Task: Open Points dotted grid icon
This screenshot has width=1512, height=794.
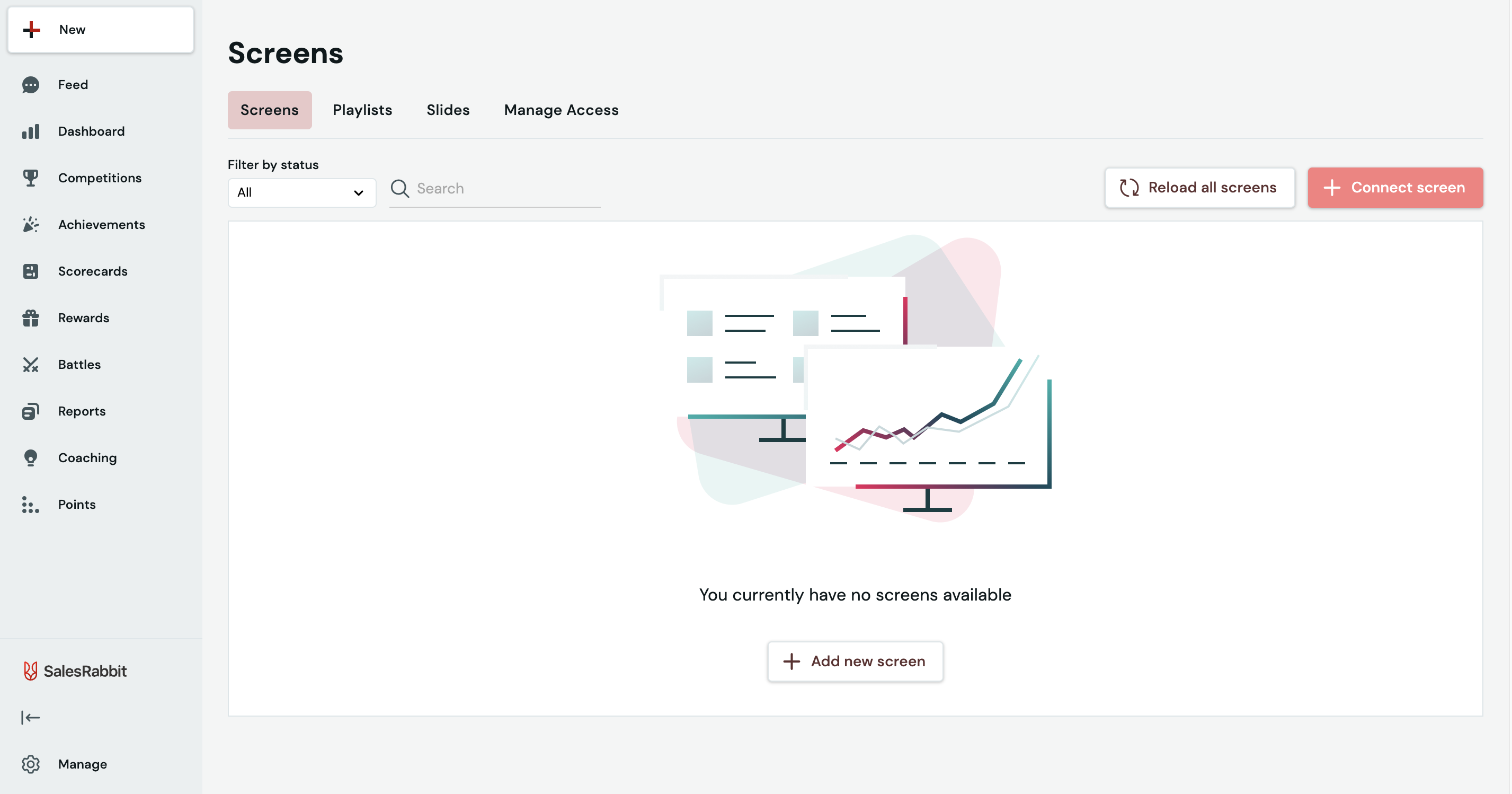Action: pyautogui.click(x=31, y=505)
